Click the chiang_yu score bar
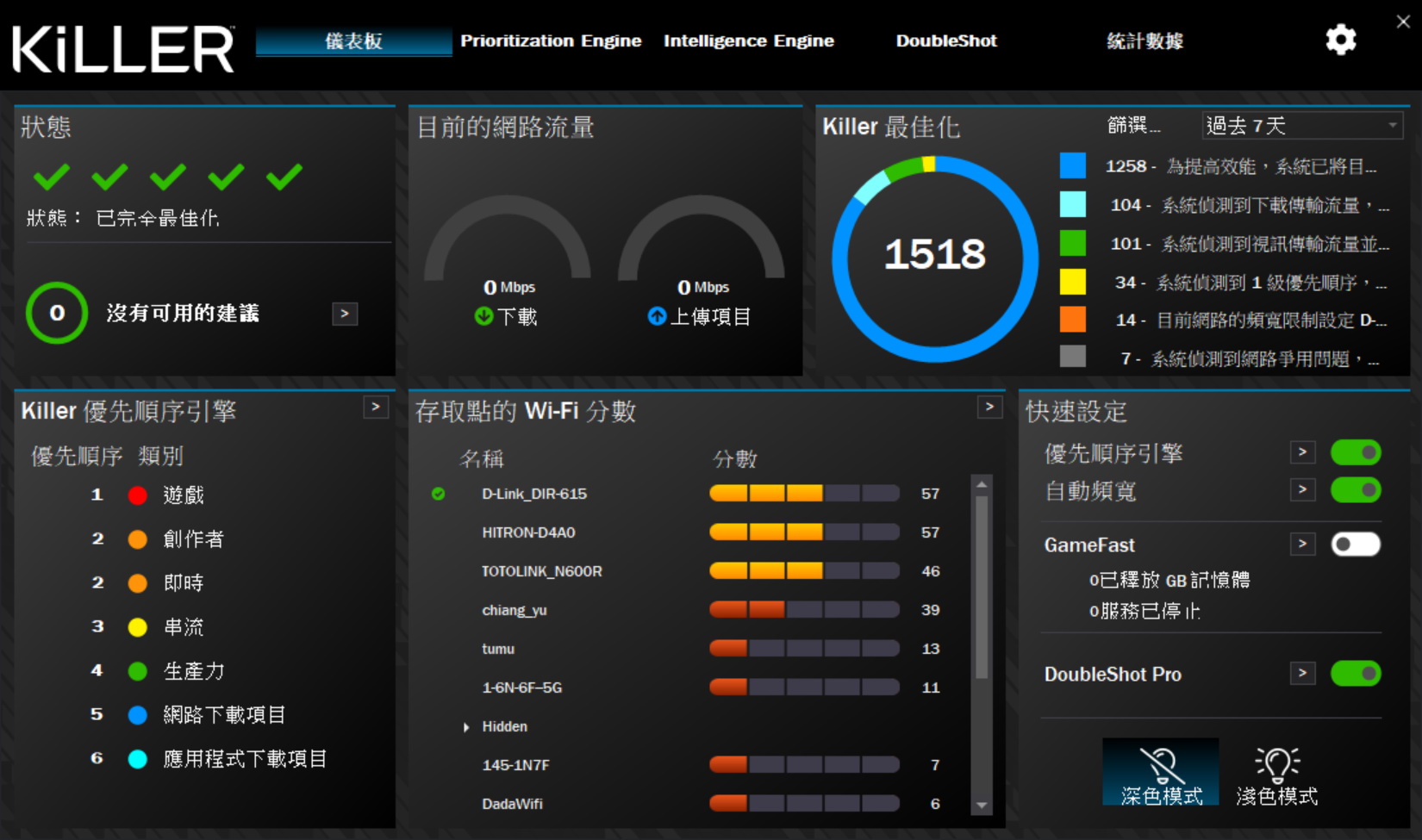1422x840 pixels. pyautogui.click(x=804, y=610)
